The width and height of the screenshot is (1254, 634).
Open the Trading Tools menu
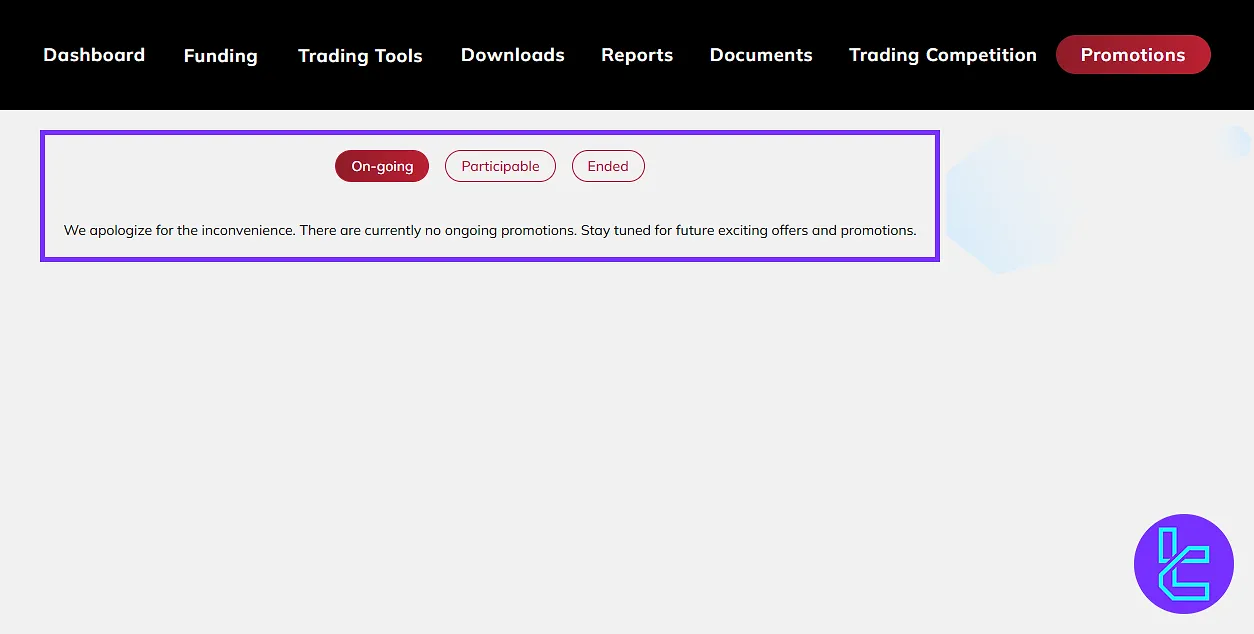click(360, 56)
